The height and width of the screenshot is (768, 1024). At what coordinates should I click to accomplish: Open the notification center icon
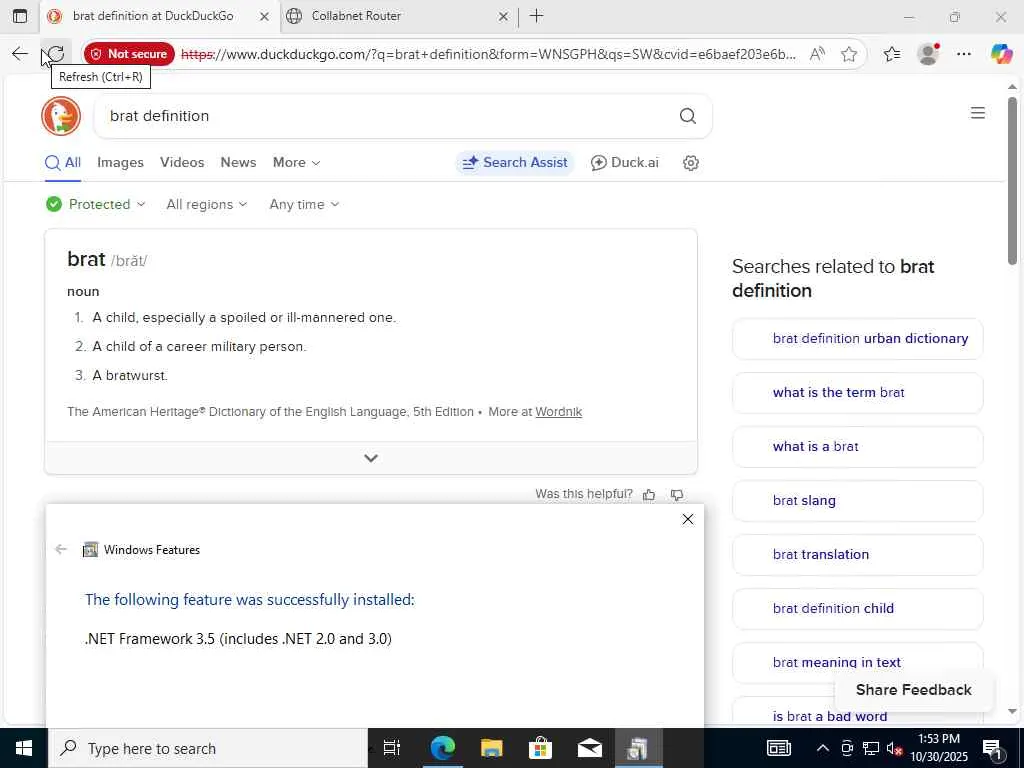tap(992, 748)
